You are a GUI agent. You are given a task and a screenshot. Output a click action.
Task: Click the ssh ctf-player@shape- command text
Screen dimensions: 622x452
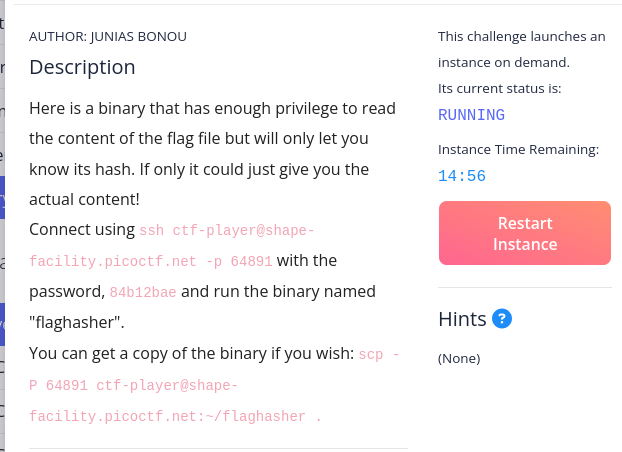(227, 230)
